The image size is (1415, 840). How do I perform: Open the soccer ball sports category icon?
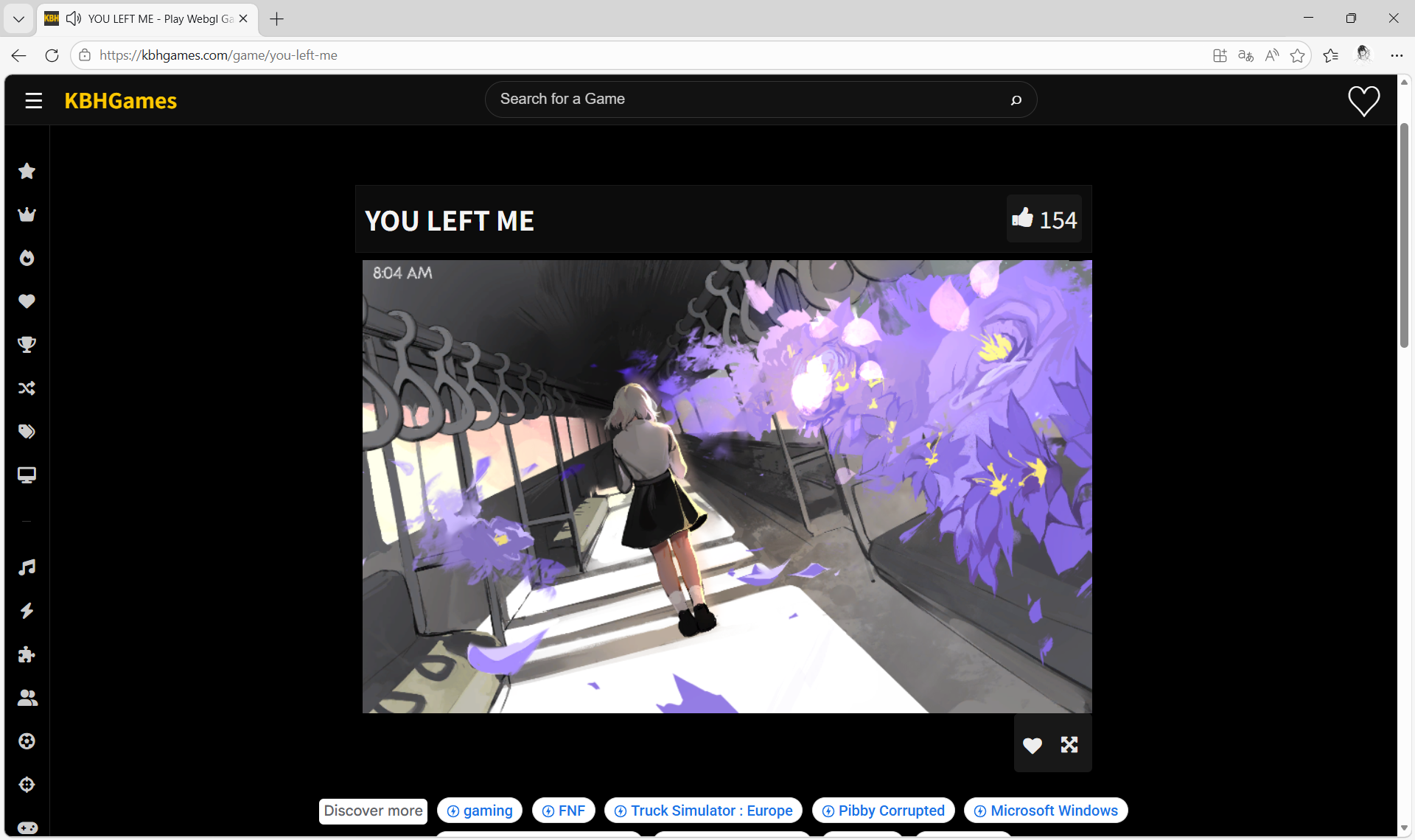(27, 741)
